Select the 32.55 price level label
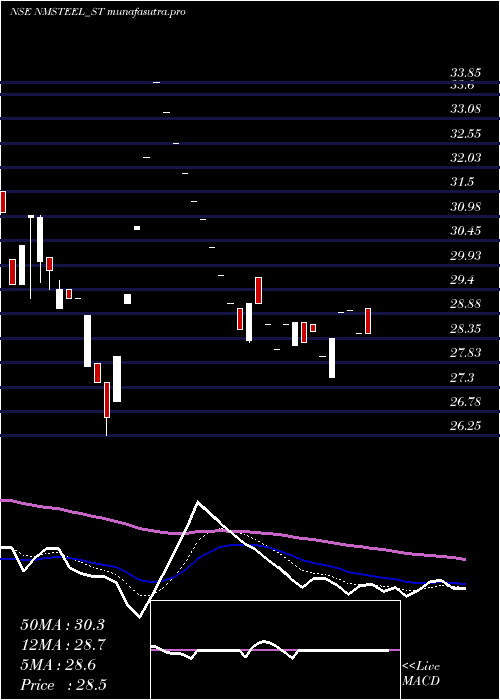 pyautogui.click(x=465, y=133)
